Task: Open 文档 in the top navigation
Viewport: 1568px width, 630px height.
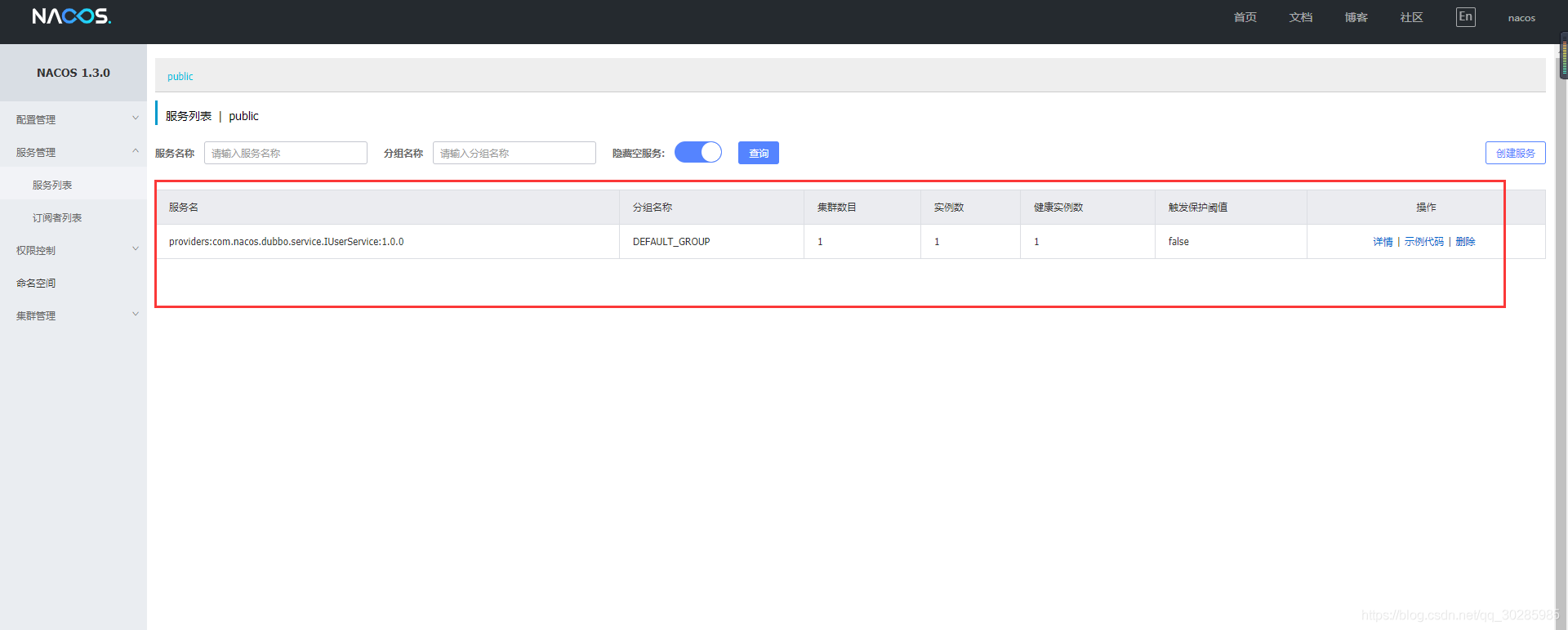Action: [1301, 17]
